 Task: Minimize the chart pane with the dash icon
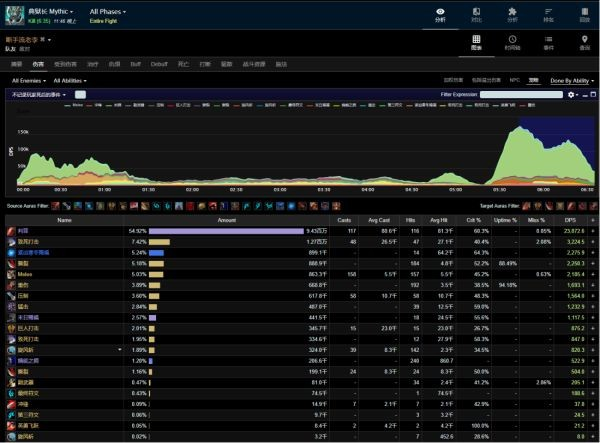[585, 95]
